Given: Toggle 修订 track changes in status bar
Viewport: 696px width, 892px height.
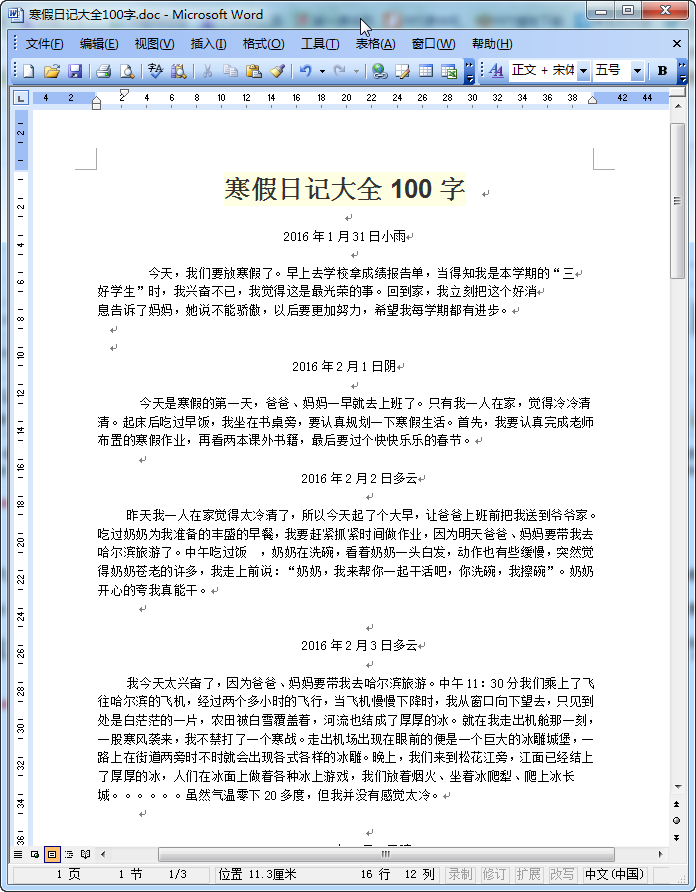Looking at the screenshot, I should click(x=493, y=874).
